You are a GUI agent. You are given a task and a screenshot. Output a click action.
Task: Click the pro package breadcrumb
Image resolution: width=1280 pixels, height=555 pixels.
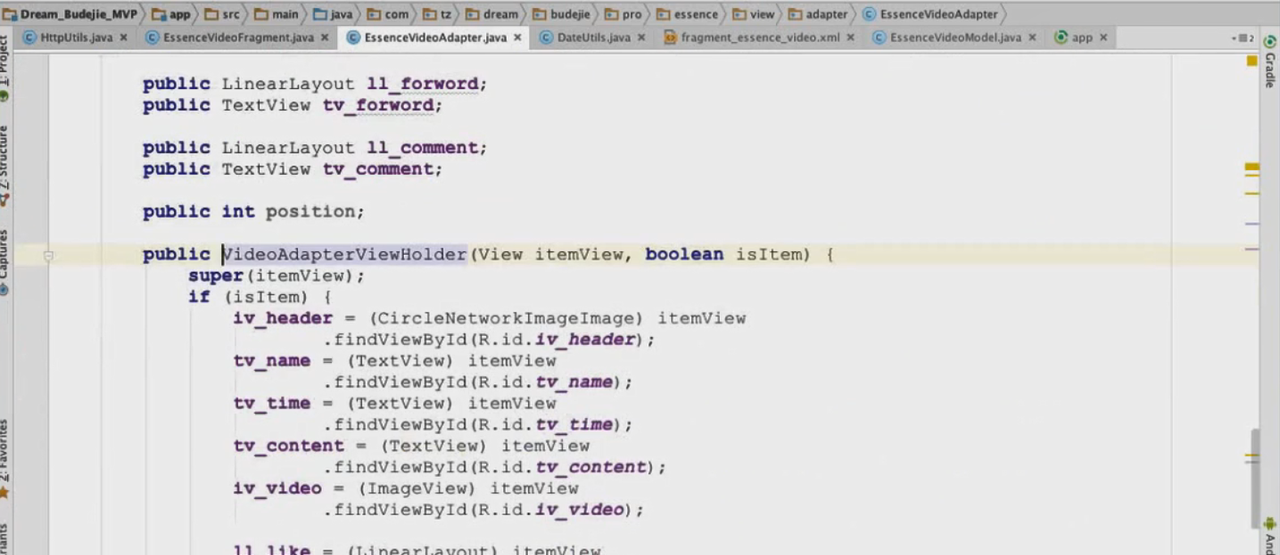(623, 14)
